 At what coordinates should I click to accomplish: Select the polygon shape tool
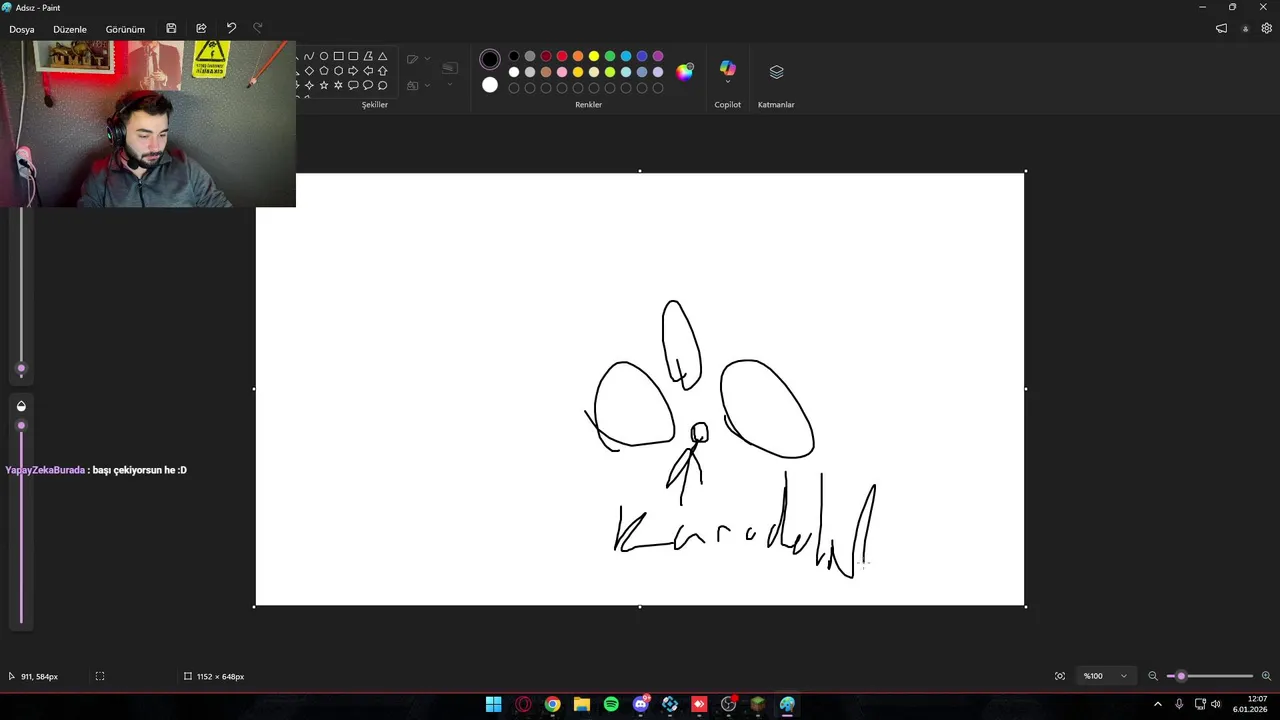click(368, 56)
